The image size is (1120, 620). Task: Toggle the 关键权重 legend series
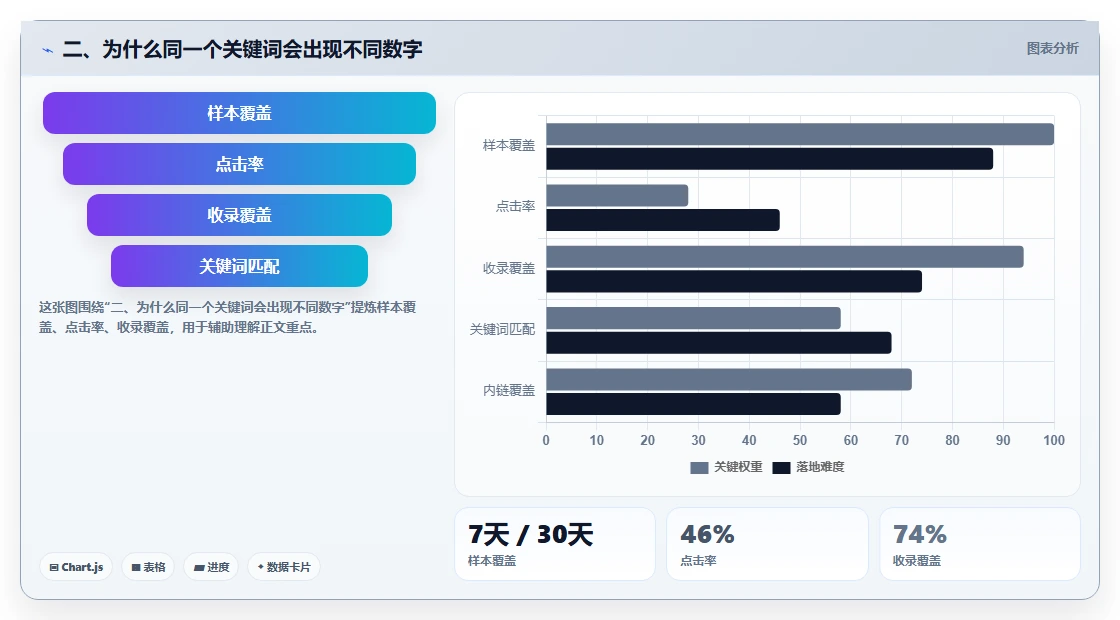[x=726, y=467]
